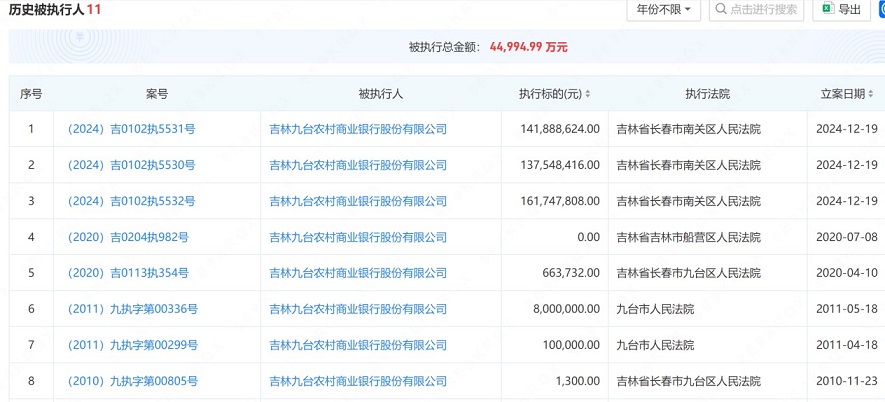Open 吉林九台农村商业银行 company link in row 2
The width and height of the screenshot is (885, 402).
(358, 165)
